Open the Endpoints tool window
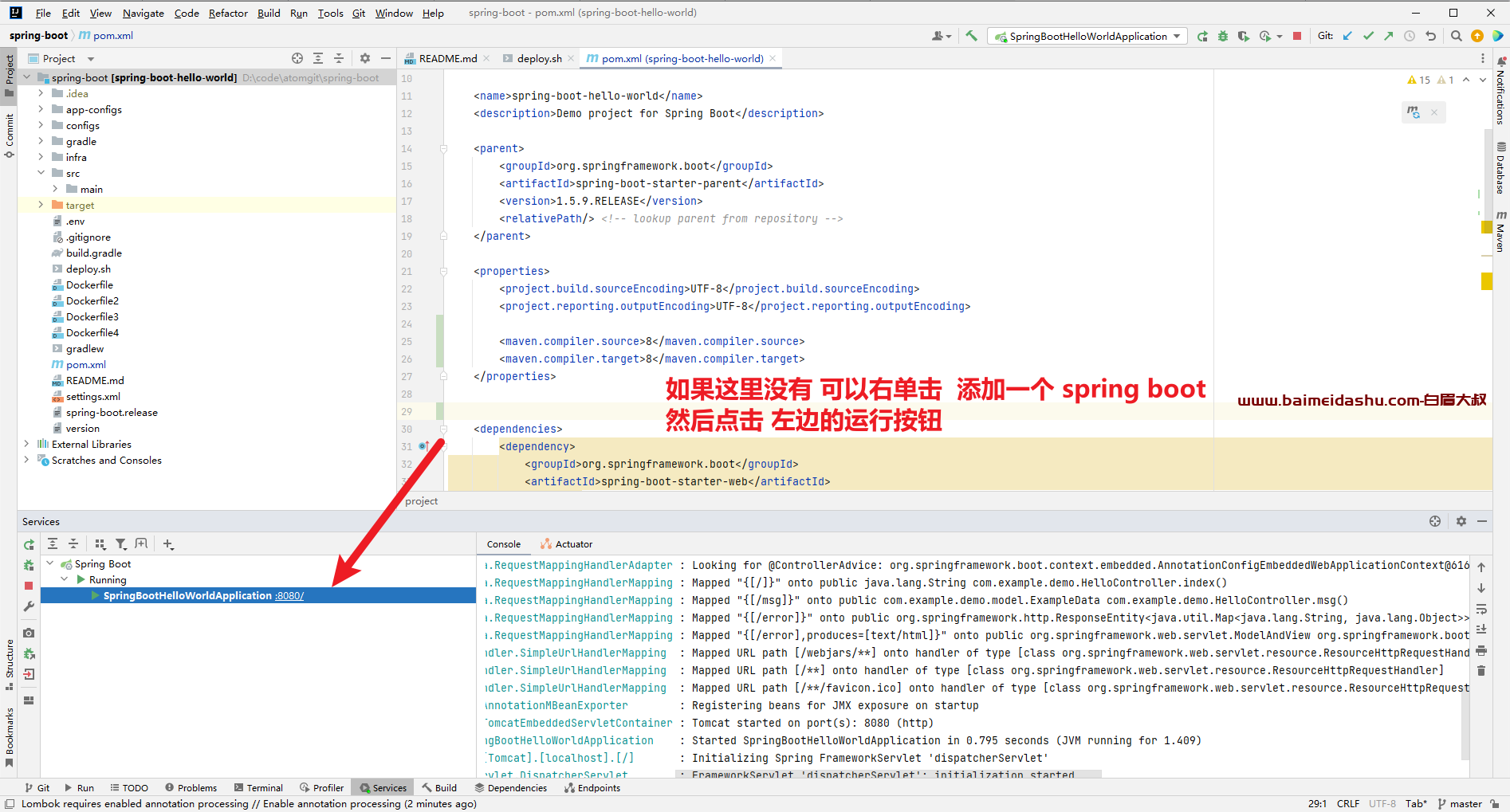 coord(592,787)
